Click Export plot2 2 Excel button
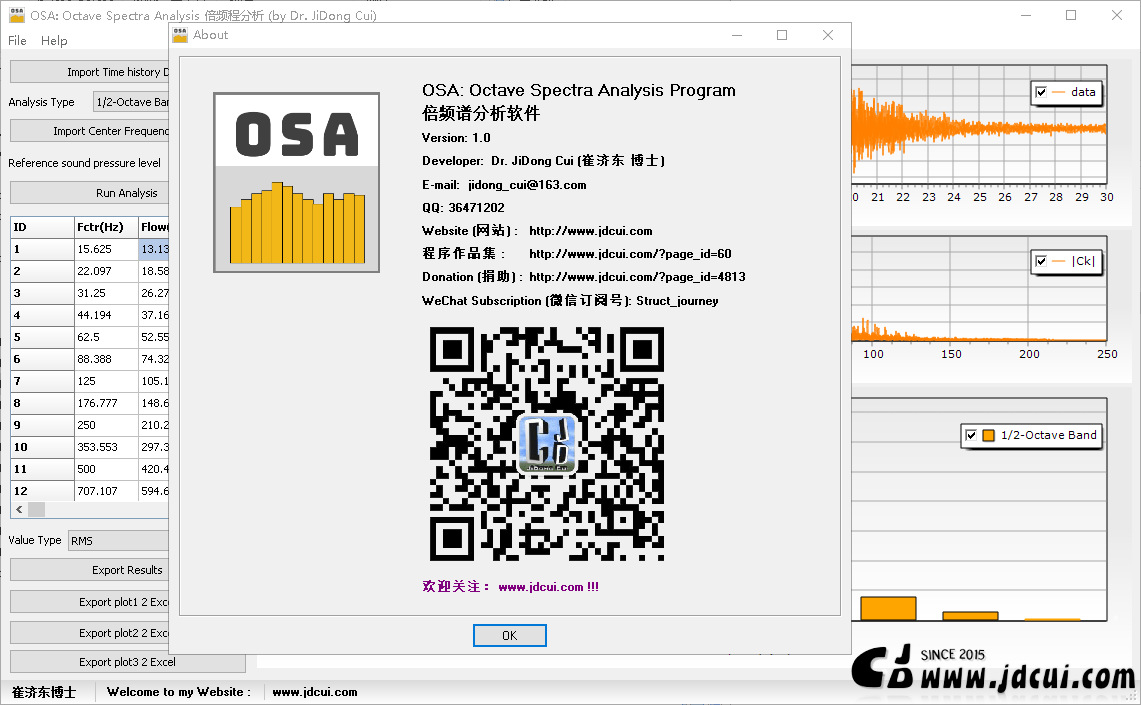 point(90,633)
